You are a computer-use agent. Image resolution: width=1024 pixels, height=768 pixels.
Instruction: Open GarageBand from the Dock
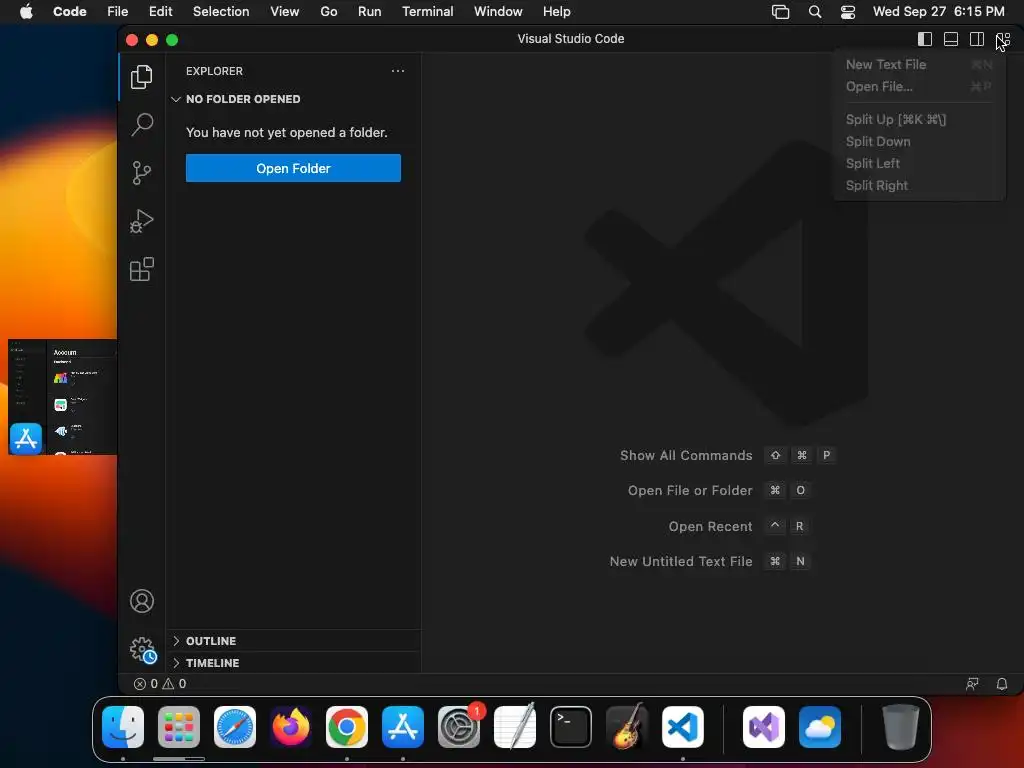(627, 727)
